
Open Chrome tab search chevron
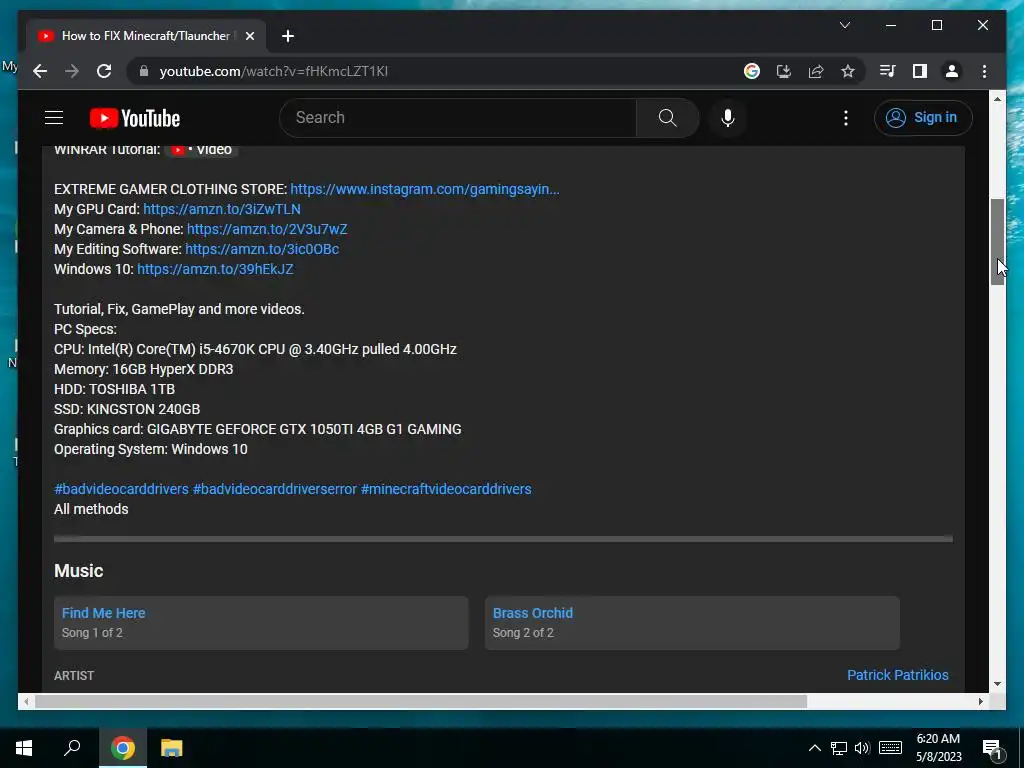tap(844, 25)
